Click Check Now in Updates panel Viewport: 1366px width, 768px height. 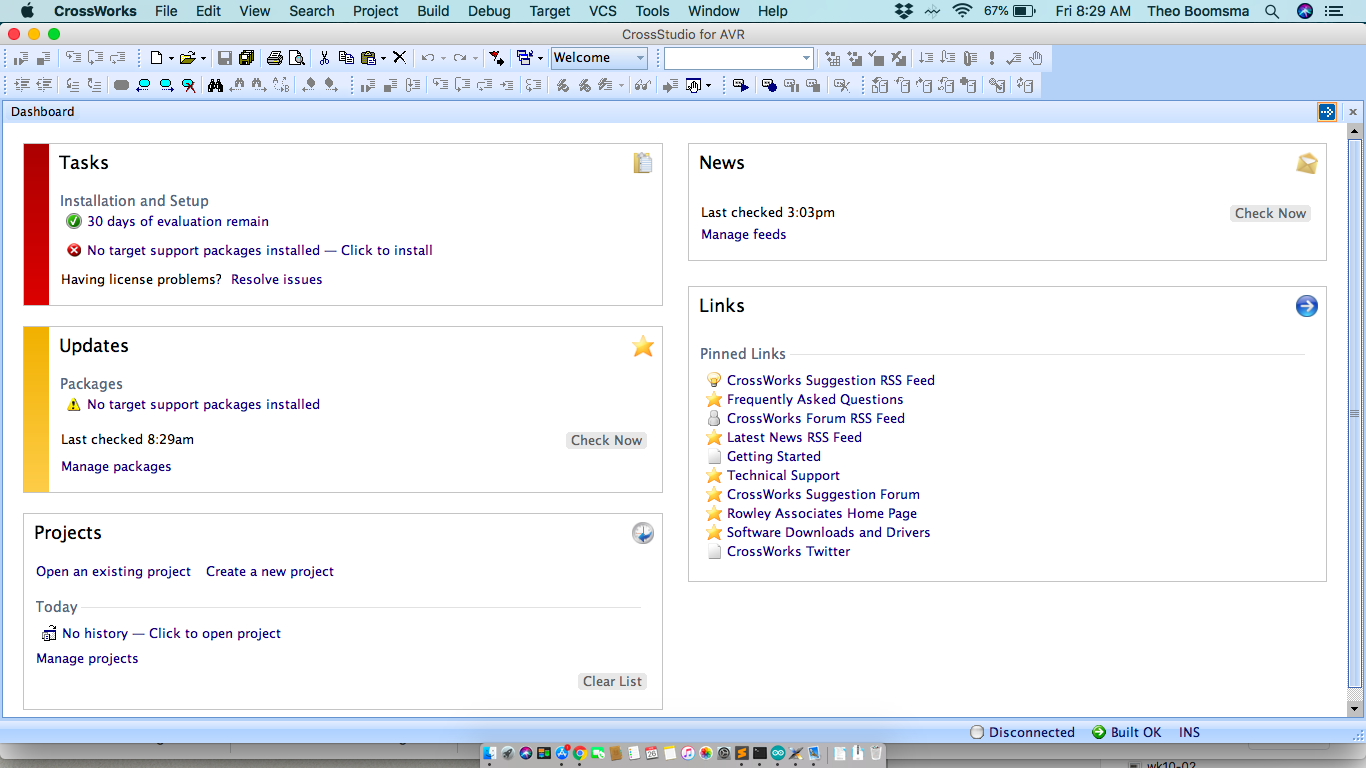(x=607, y=440)
